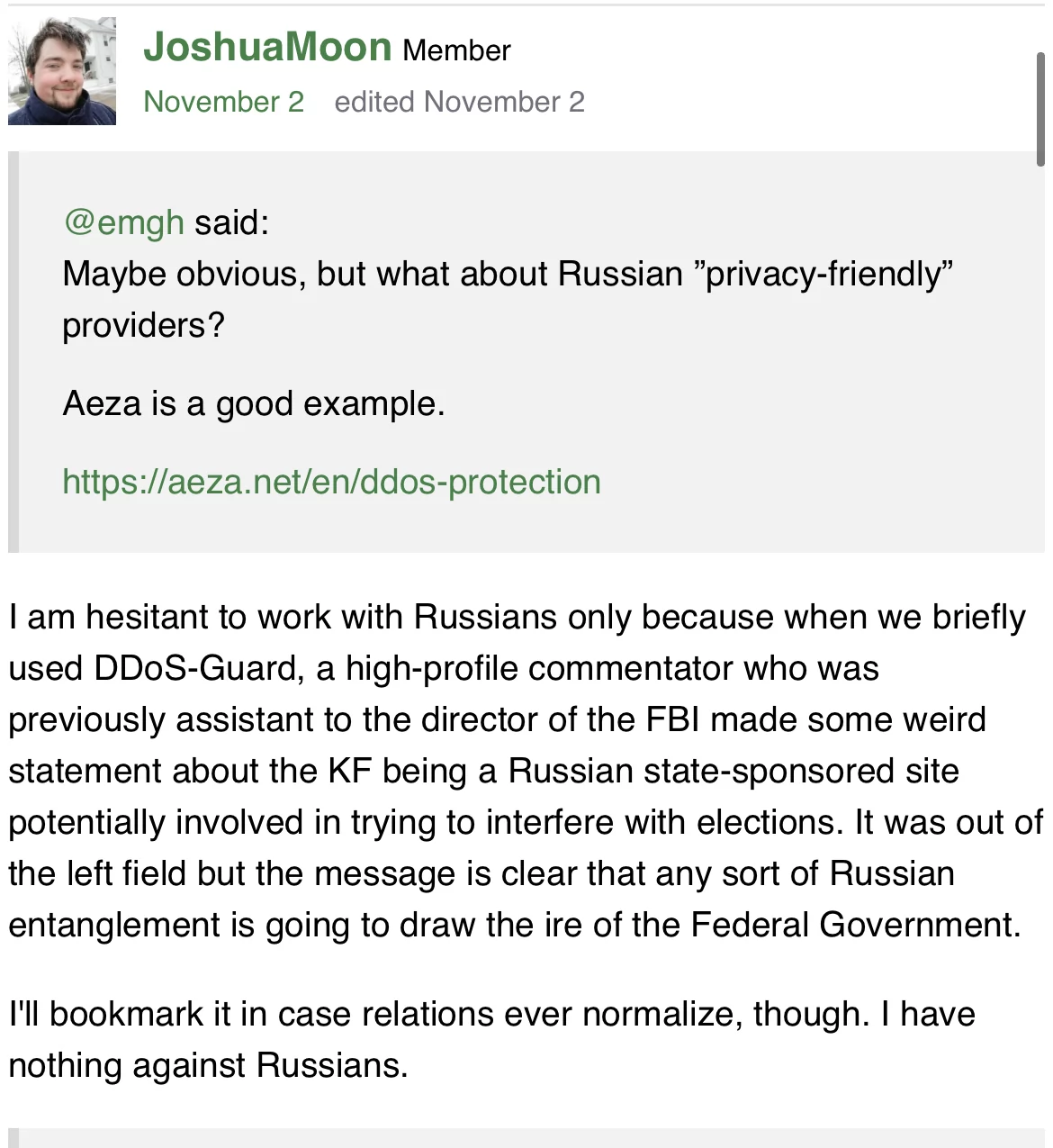Click the vertical scrollbar thumb
This screenshot has width=1053, height=1148.
[x=1040, y=108]
